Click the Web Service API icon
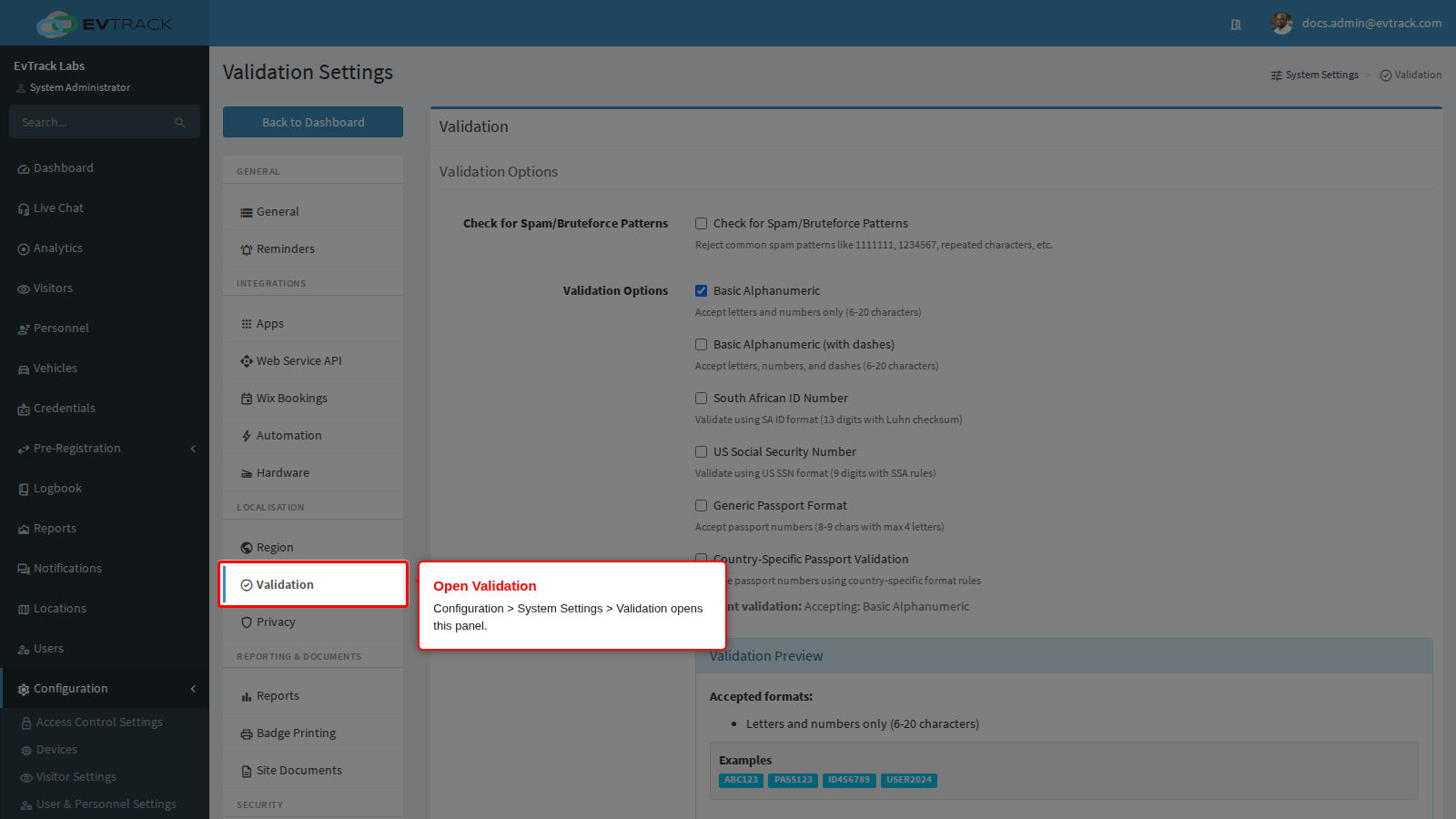The height and width of the screenshot is (819, 1456). (247, 361)
